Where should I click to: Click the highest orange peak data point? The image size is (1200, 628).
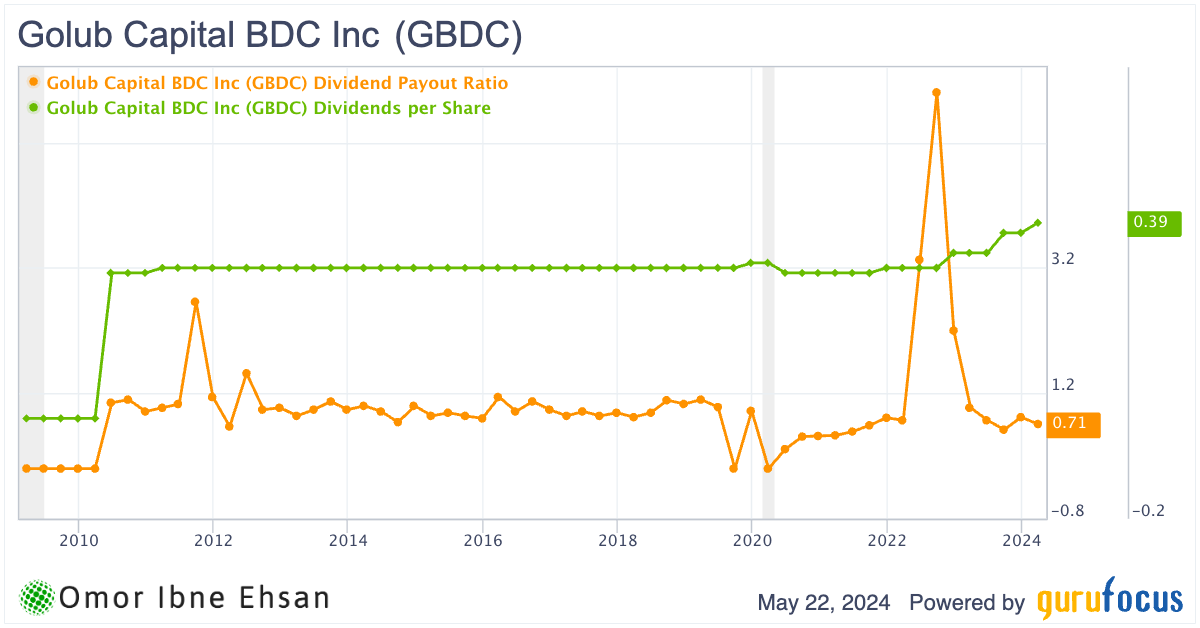point(936,93)
